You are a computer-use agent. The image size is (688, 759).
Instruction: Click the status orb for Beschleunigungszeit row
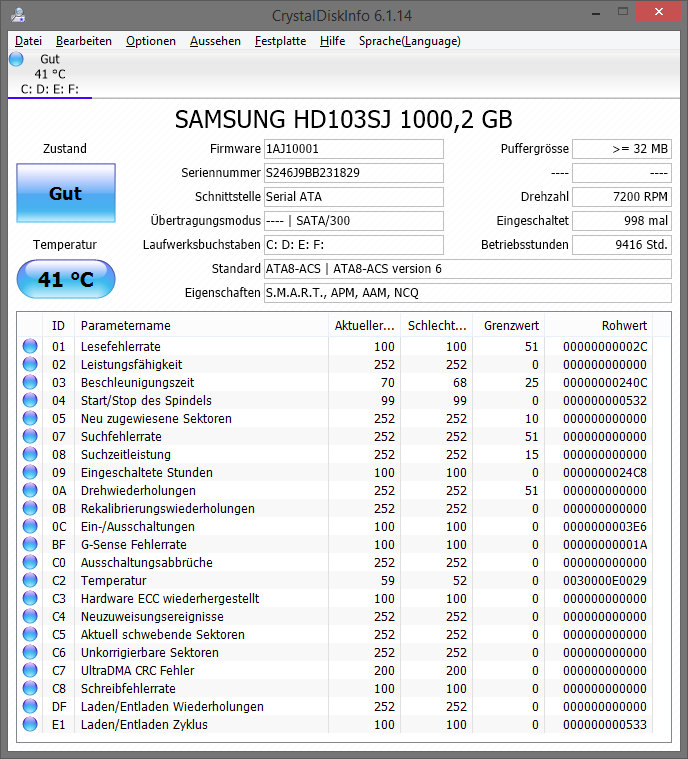click(x=30, y=382)
